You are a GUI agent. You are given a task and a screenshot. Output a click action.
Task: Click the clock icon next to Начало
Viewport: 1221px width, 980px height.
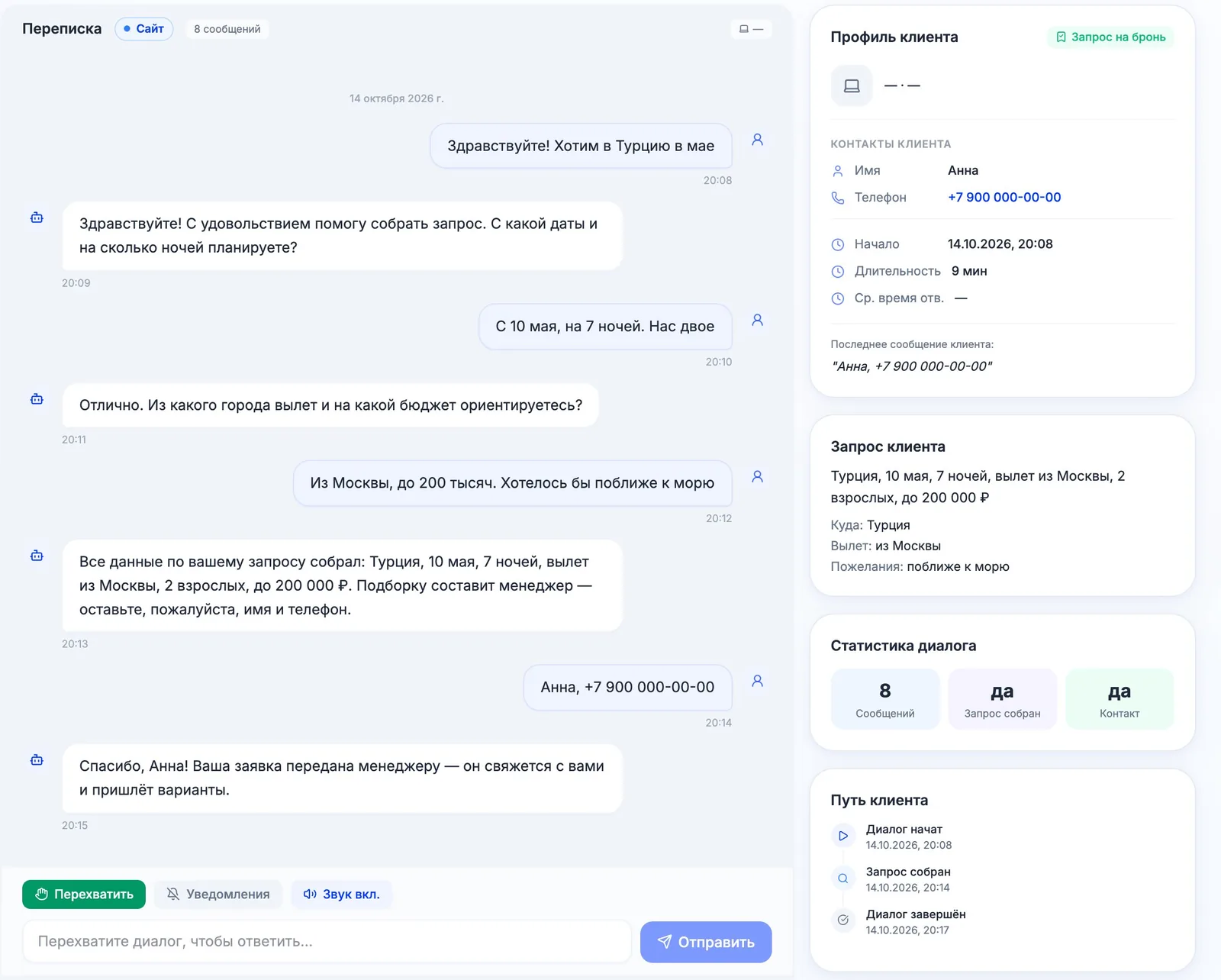pyautogui.click(x=838, y=245)
